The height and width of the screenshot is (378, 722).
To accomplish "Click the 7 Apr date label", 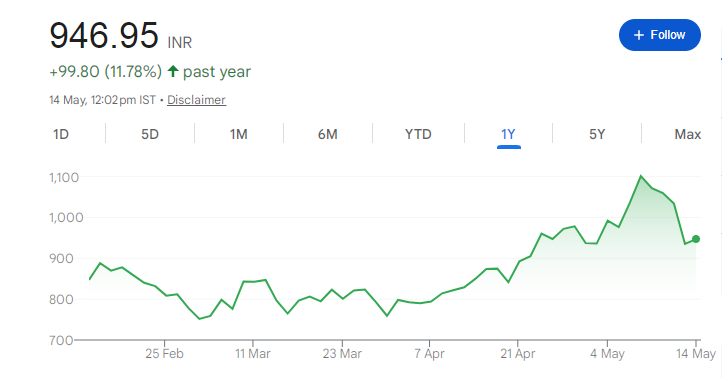I will [429, 354].
